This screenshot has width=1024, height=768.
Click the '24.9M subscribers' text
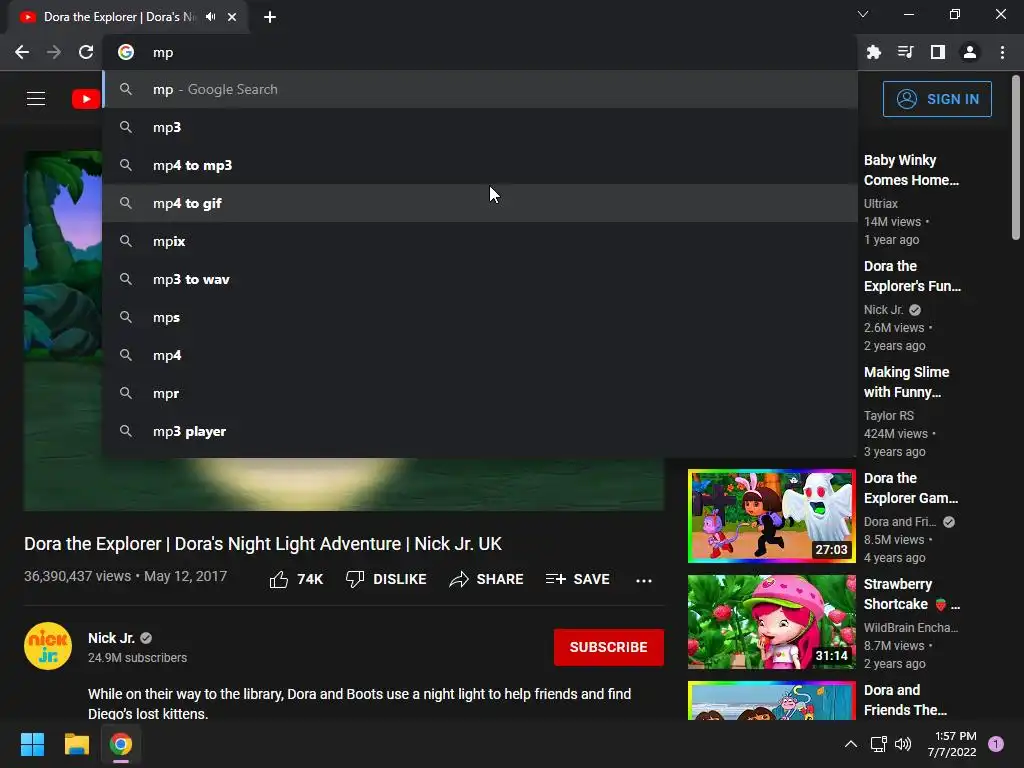[137, 658]
